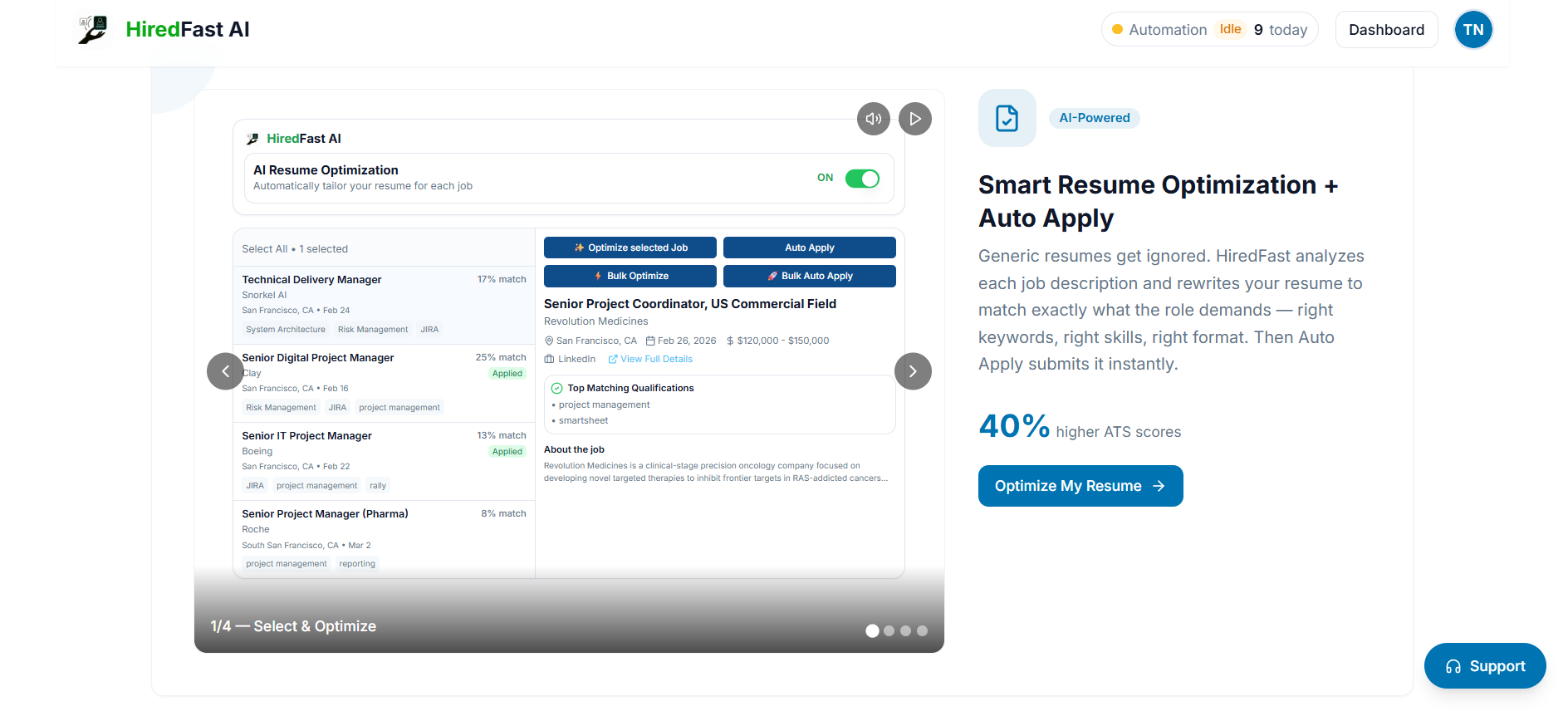Select the second carousel dot
The height and width of the screenshot is (711, 1568).
889,631
